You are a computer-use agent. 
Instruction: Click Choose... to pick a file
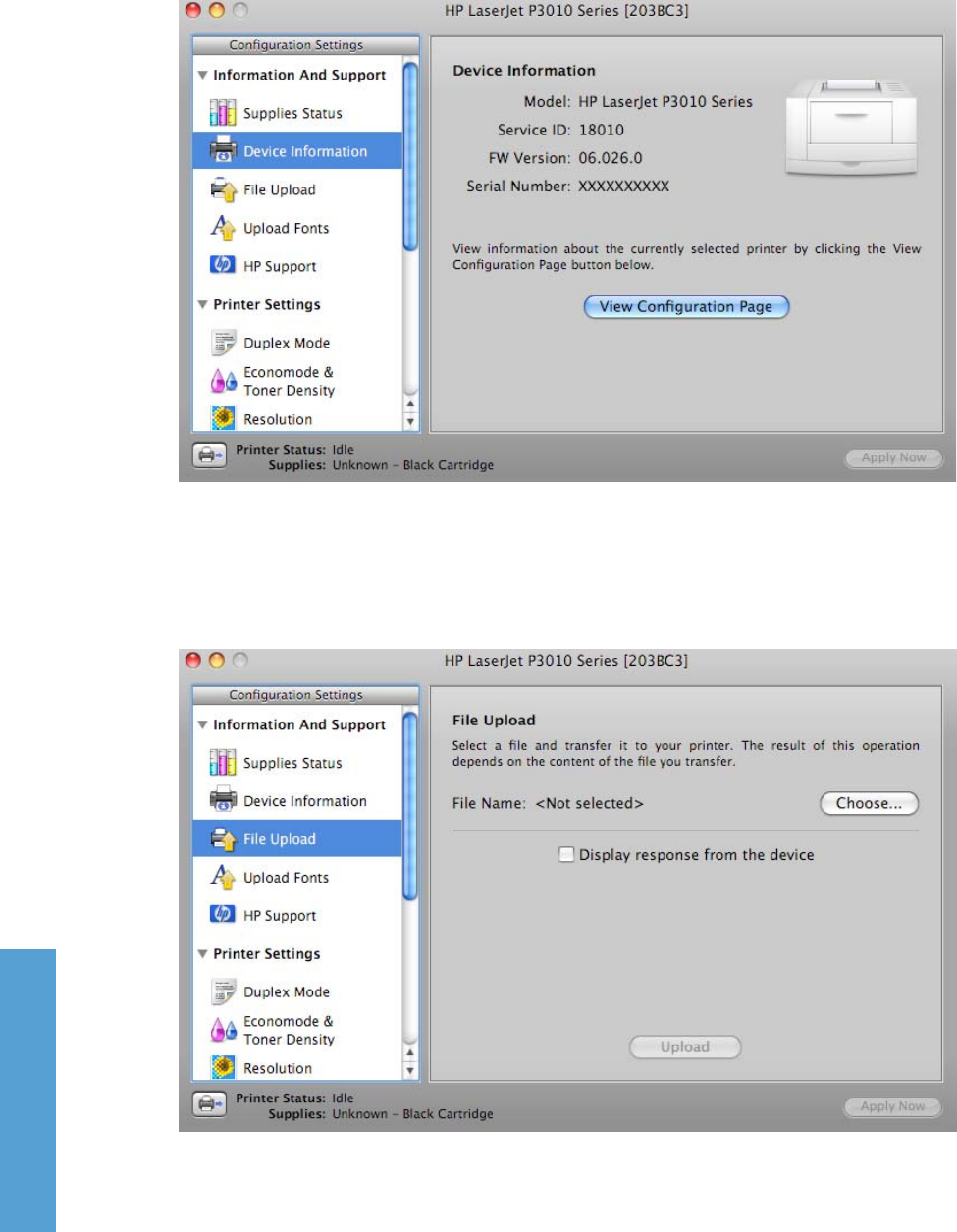869,803
